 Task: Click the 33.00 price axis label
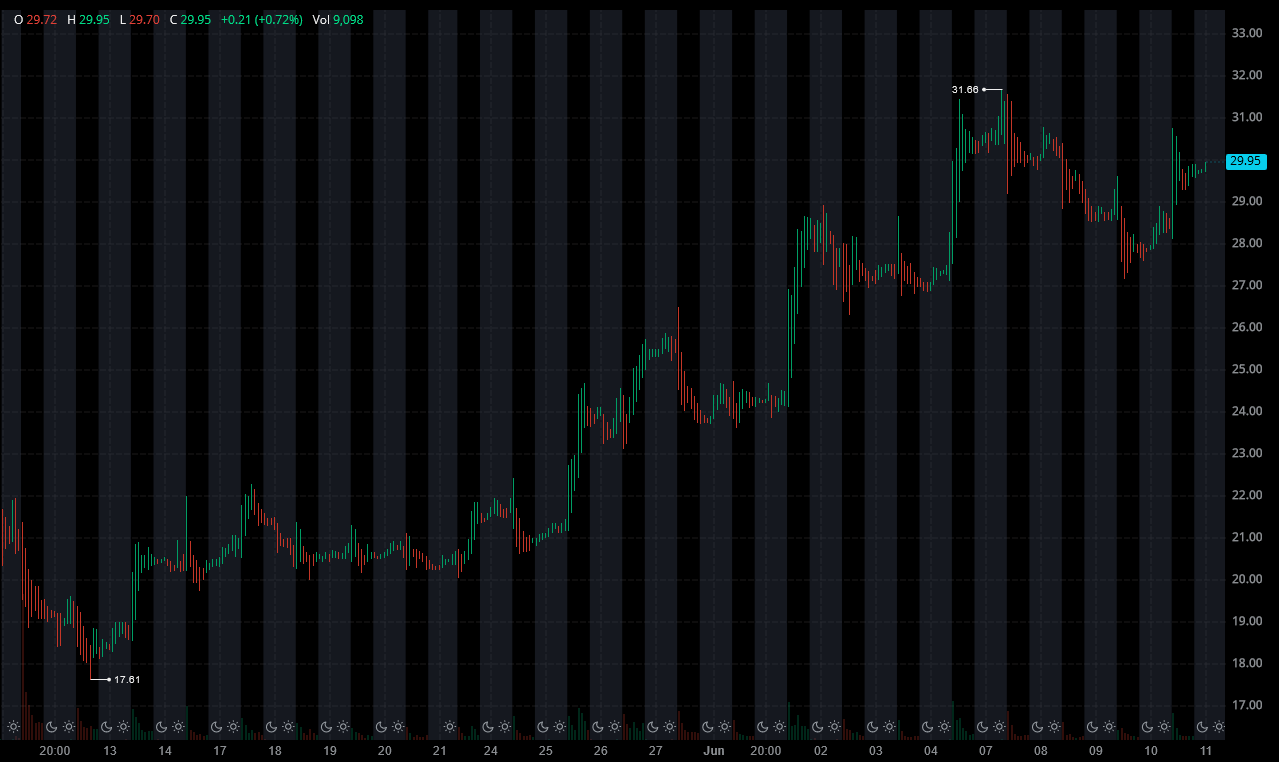pos(1245,33)
